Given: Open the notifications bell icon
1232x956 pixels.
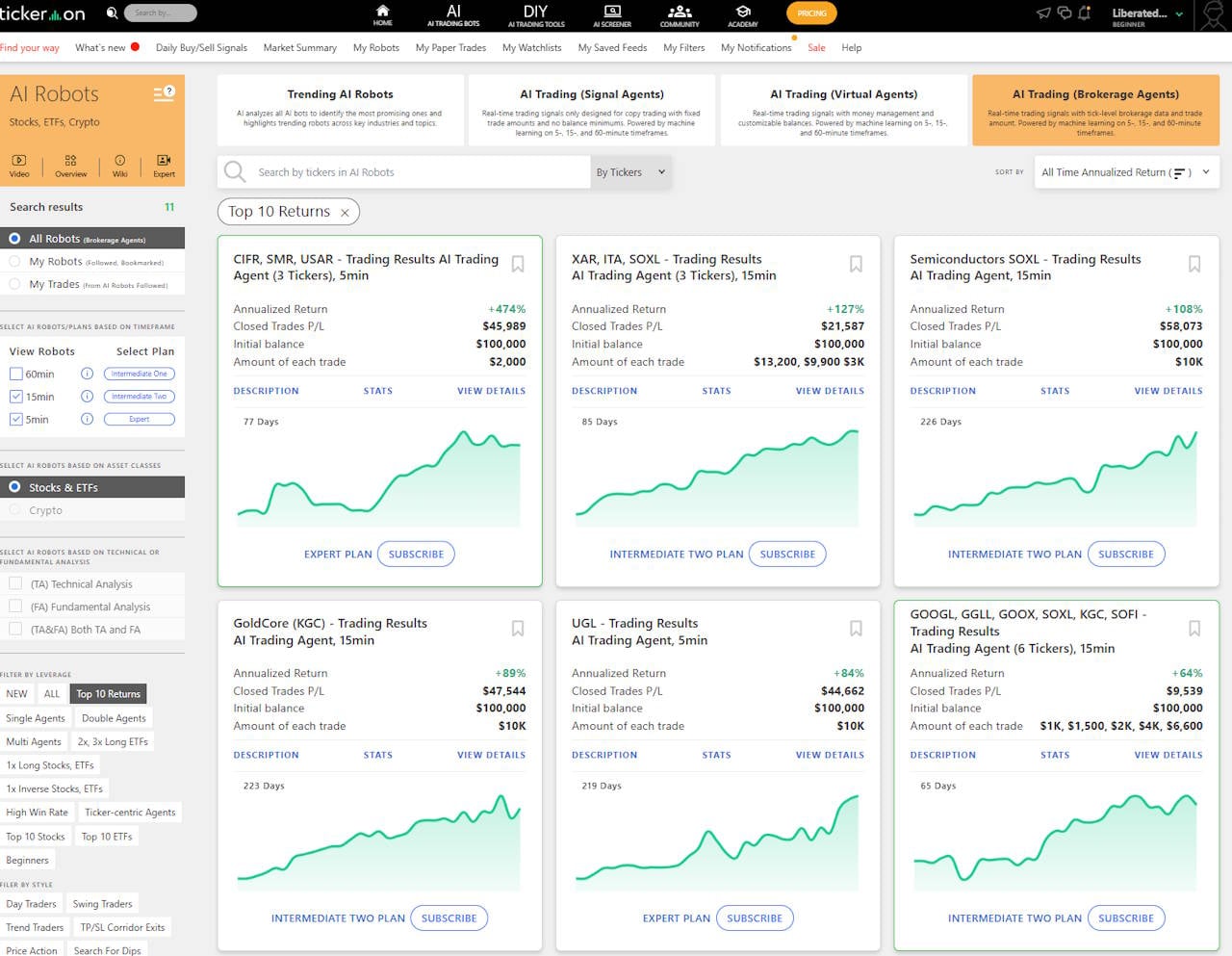Looking at the screenshot, I should [1085, 13].
